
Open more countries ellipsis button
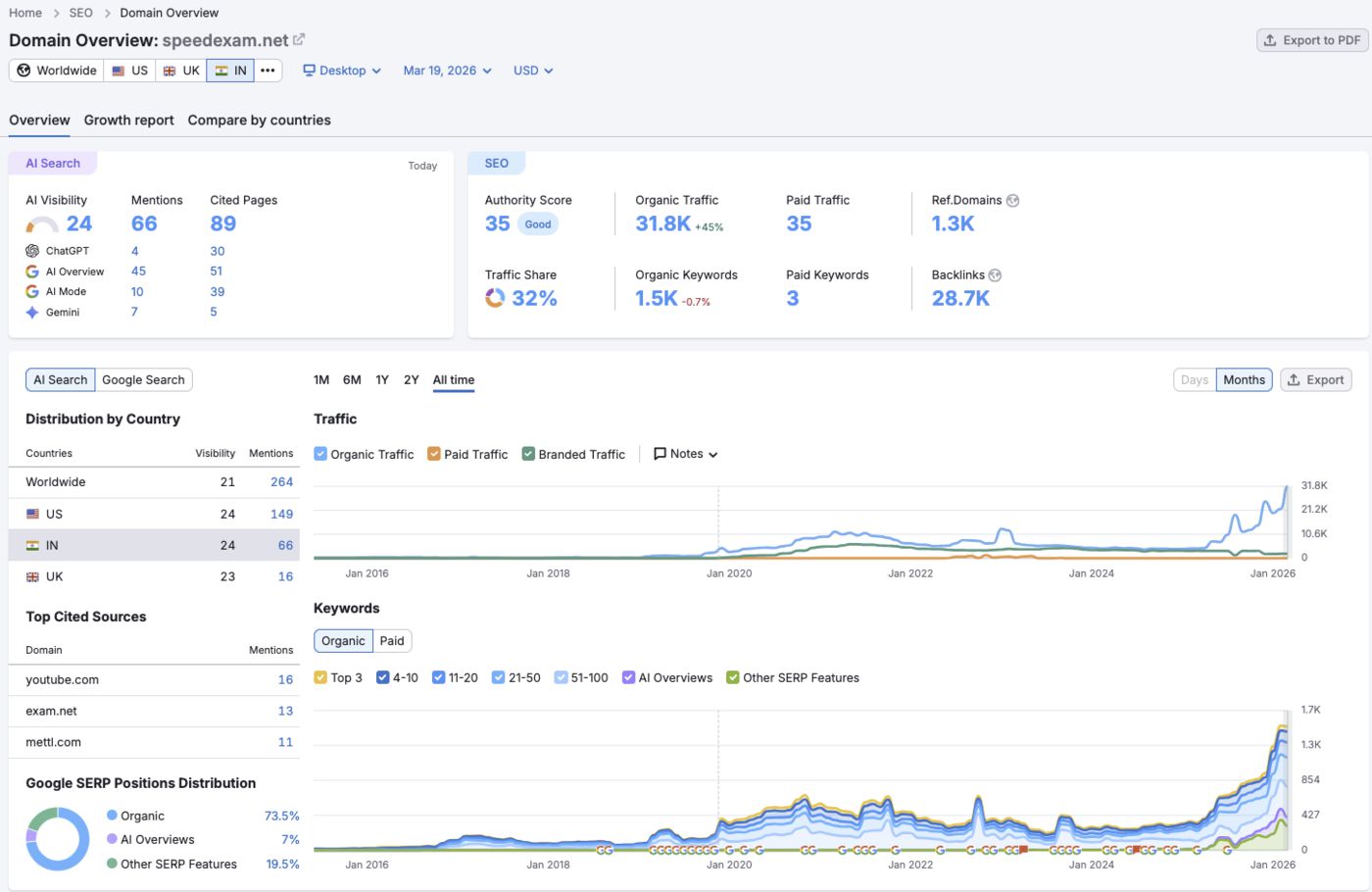click(x=268, y=71)
